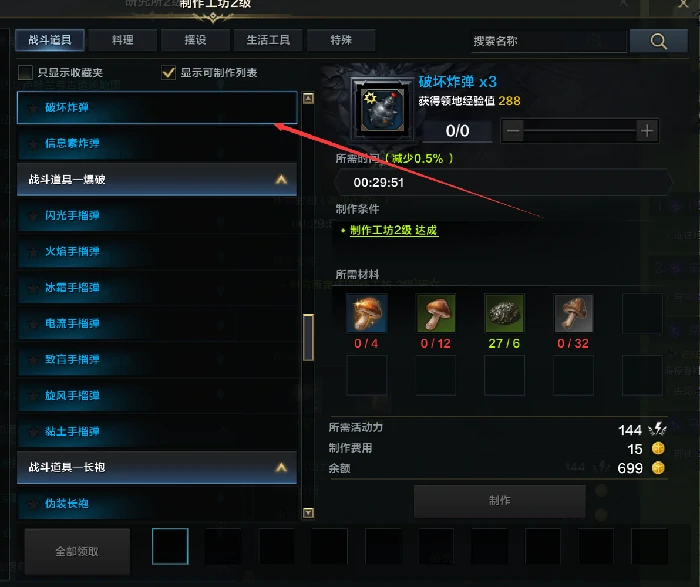Toggle the 显示可制作列表 checkbox

[x=169, y=72]
